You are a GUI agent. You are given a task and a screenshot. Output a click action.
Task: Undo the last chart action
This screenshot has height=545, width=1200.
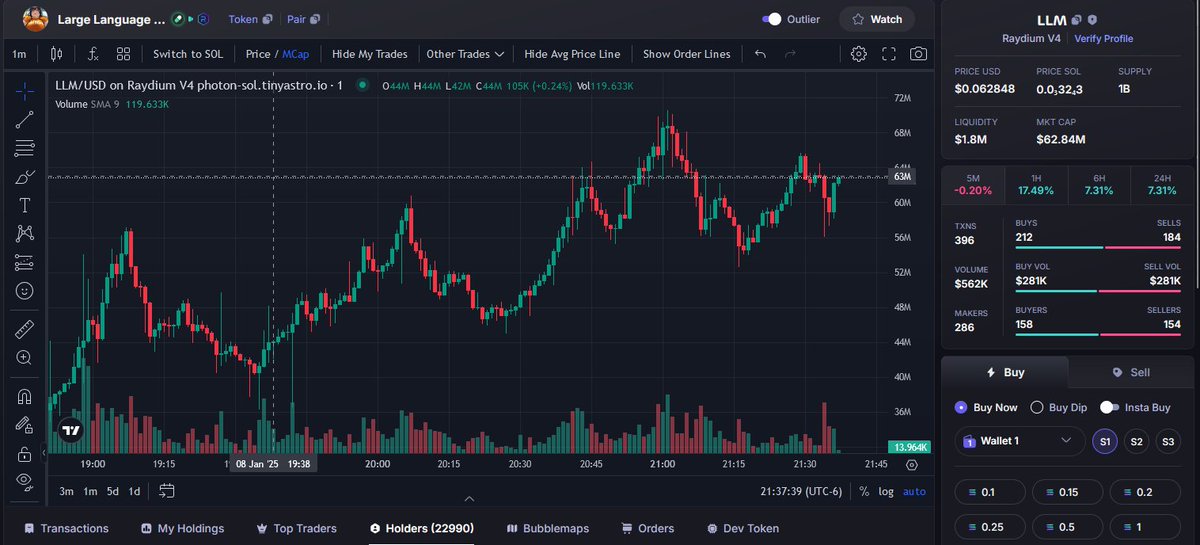pos(760,54)
